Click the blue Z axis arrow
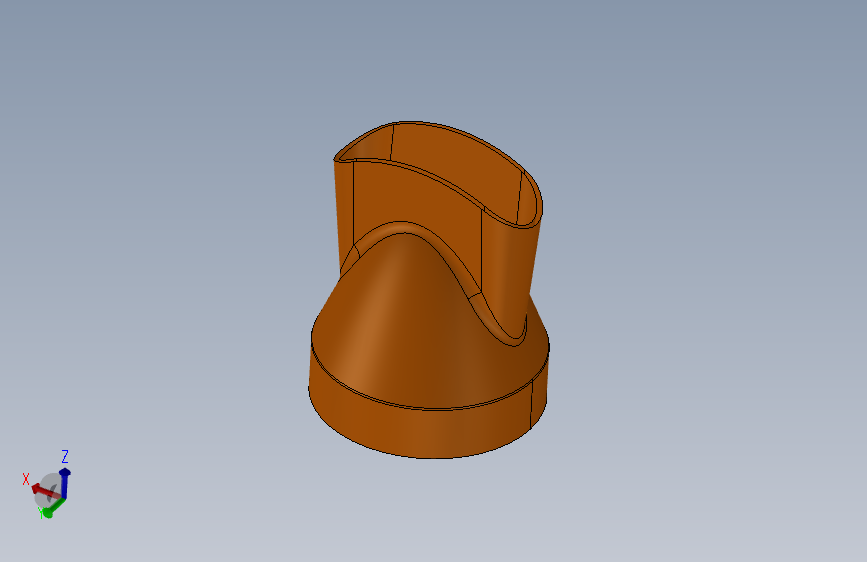The image size is (867, 562). [65, 483]
